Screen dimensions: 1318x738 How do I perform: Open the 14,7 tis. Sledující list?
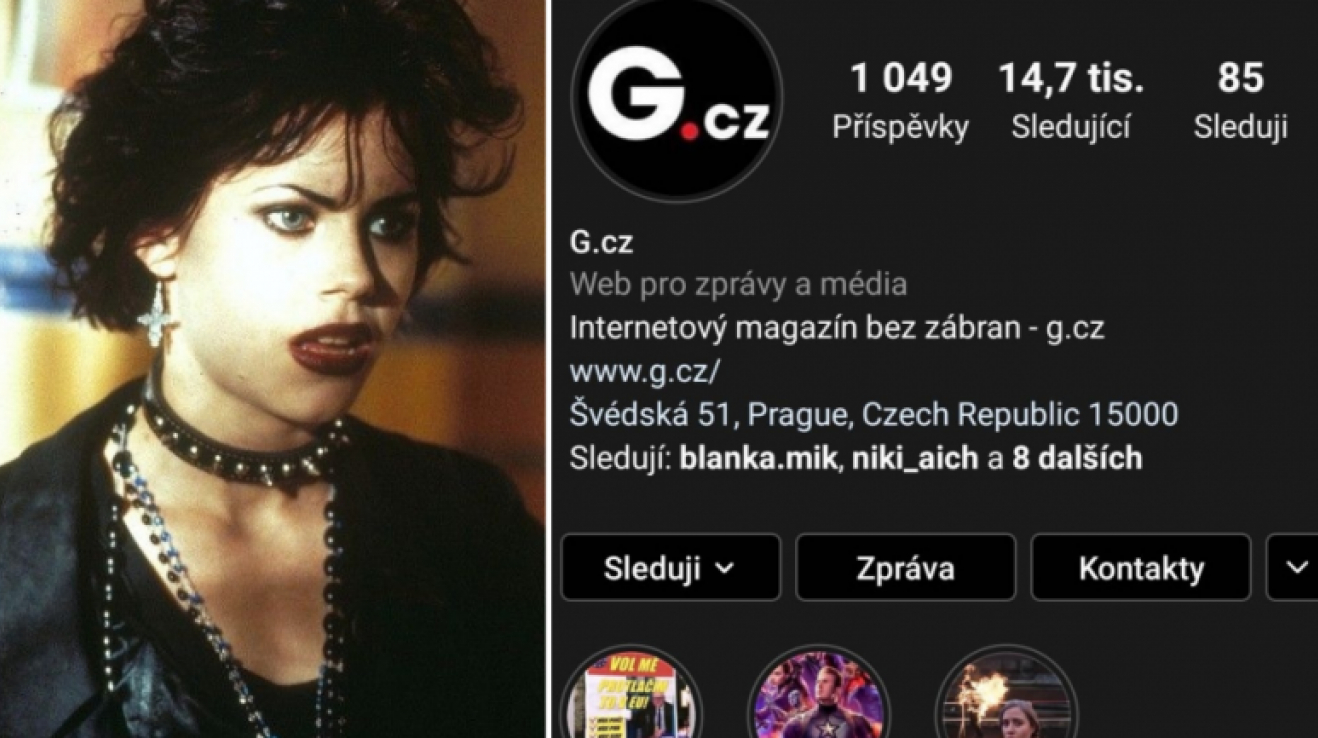[1071, 101]
